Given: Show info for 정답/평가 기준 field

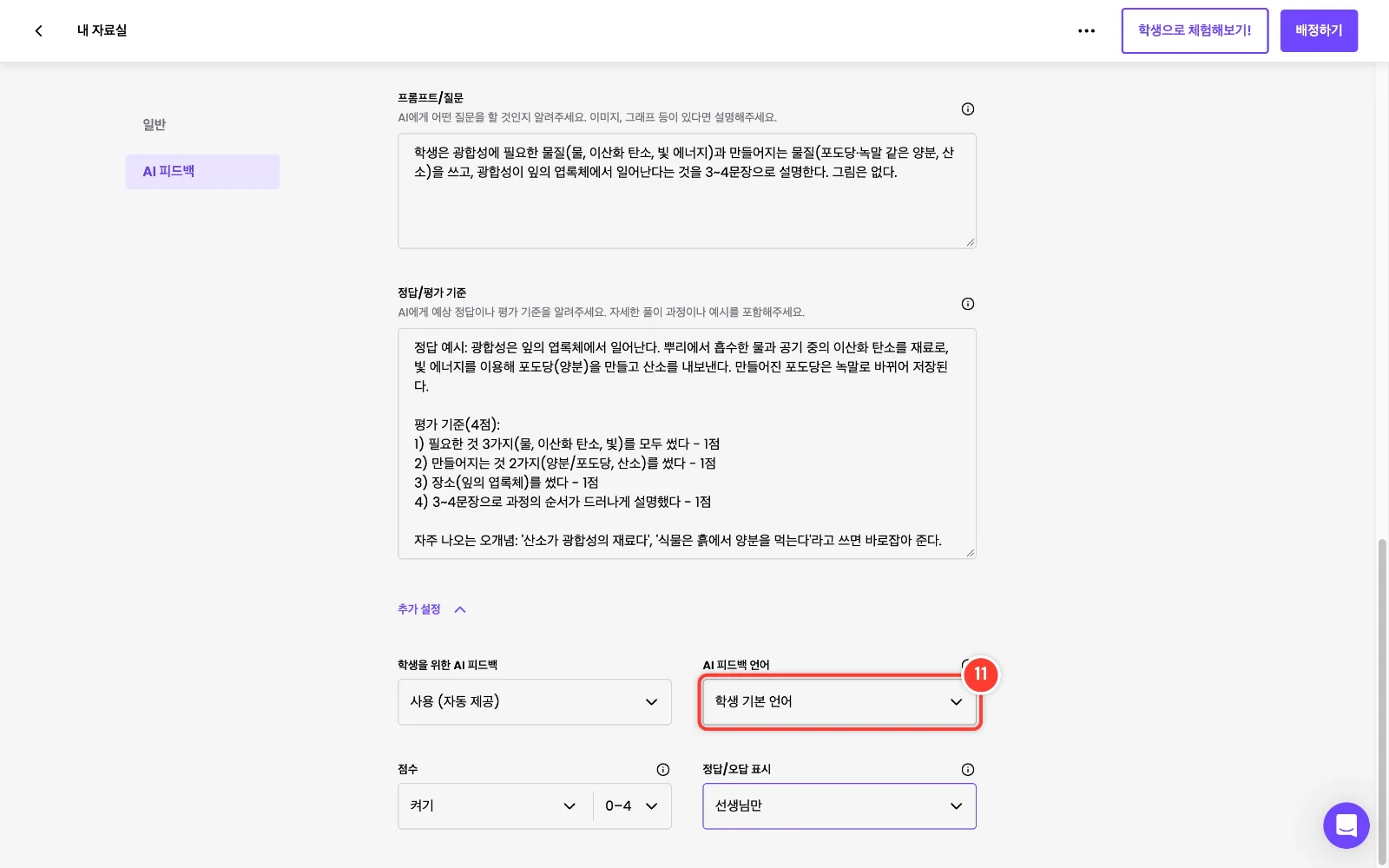Looking at the screenshot, I should (x=967, y=304).
